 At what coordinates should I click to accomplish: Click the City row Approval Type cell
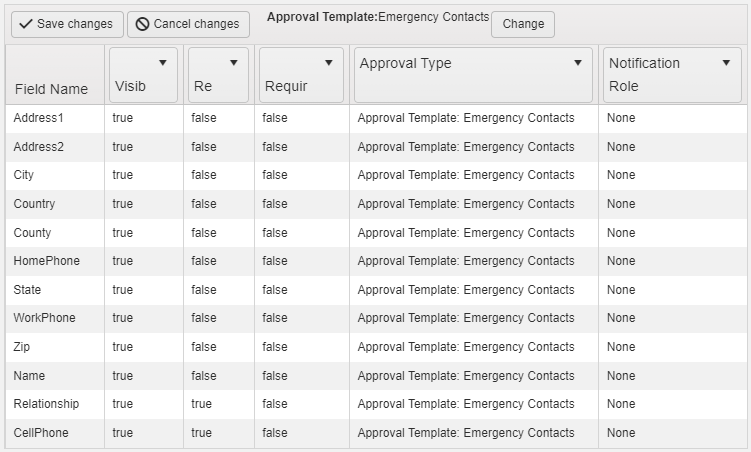pyautogui.click(x=474, y=175)
